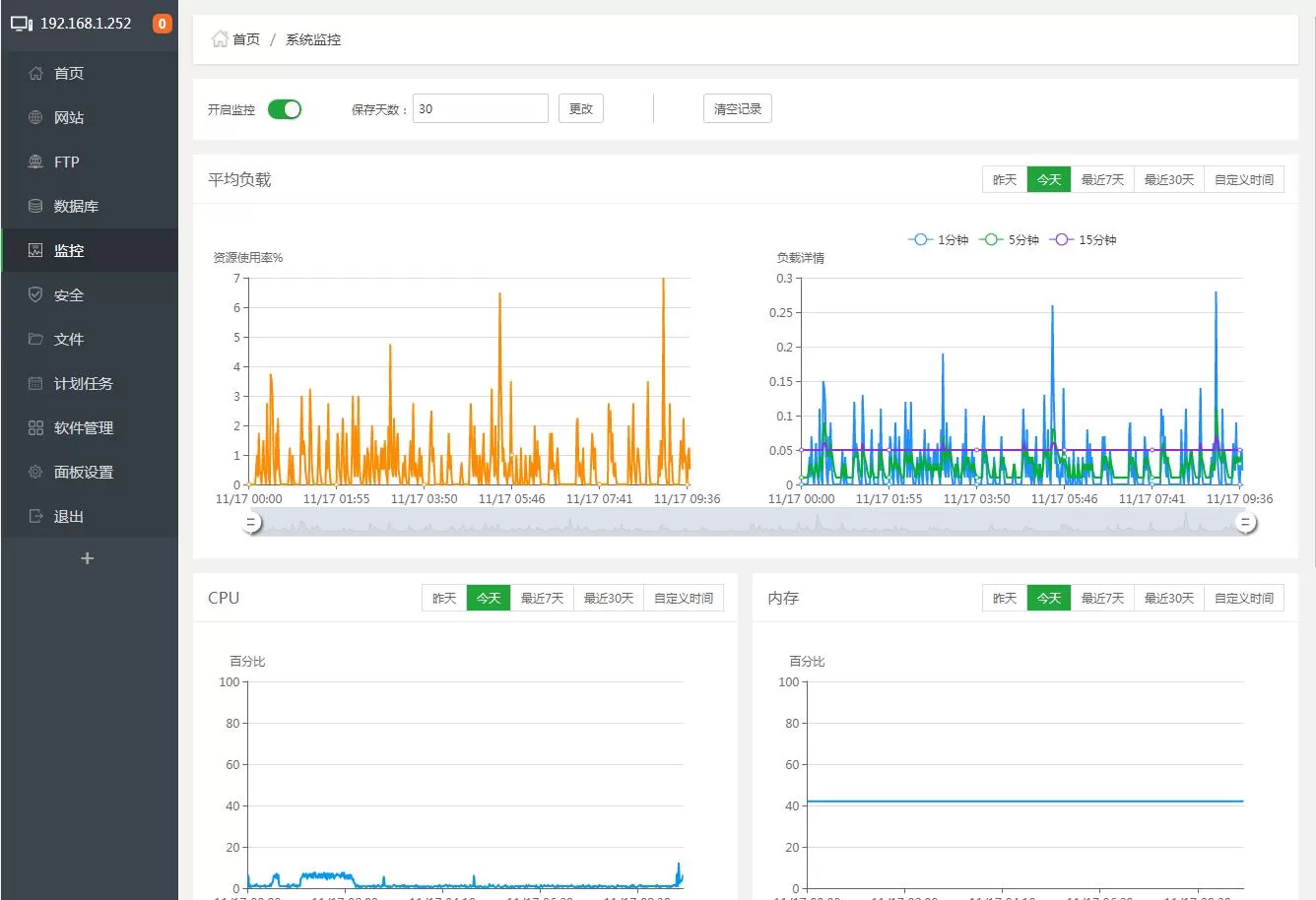The width and height of the screenshot is (1316, 900).
Task: Select 最近7天 tab in 平均负载 panel
Action: pos(1102,180)
